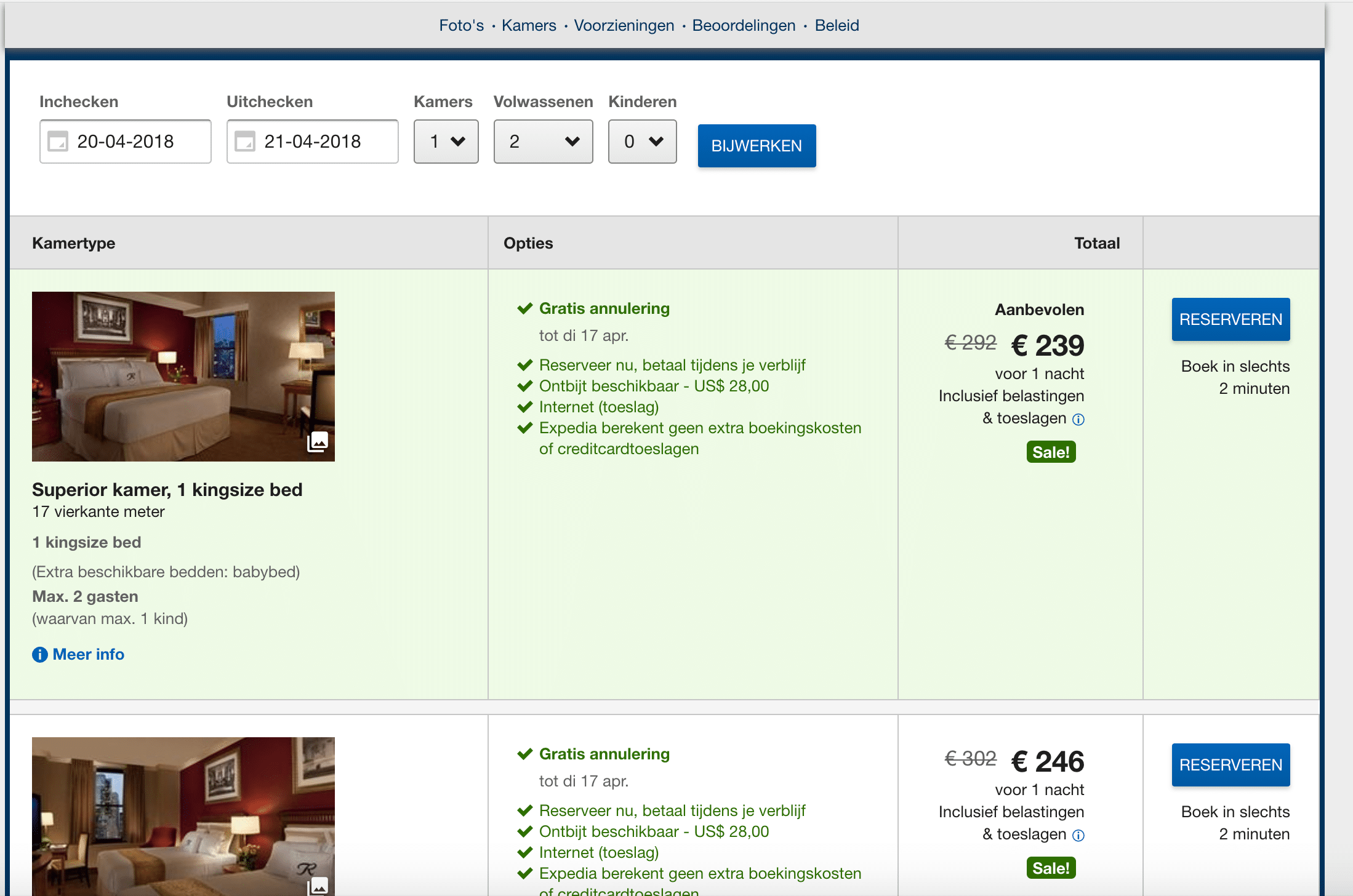Click info icon next to €239 toeslagen
This screenshot has height=896, width=1353.
click(x=1078, y=420)
